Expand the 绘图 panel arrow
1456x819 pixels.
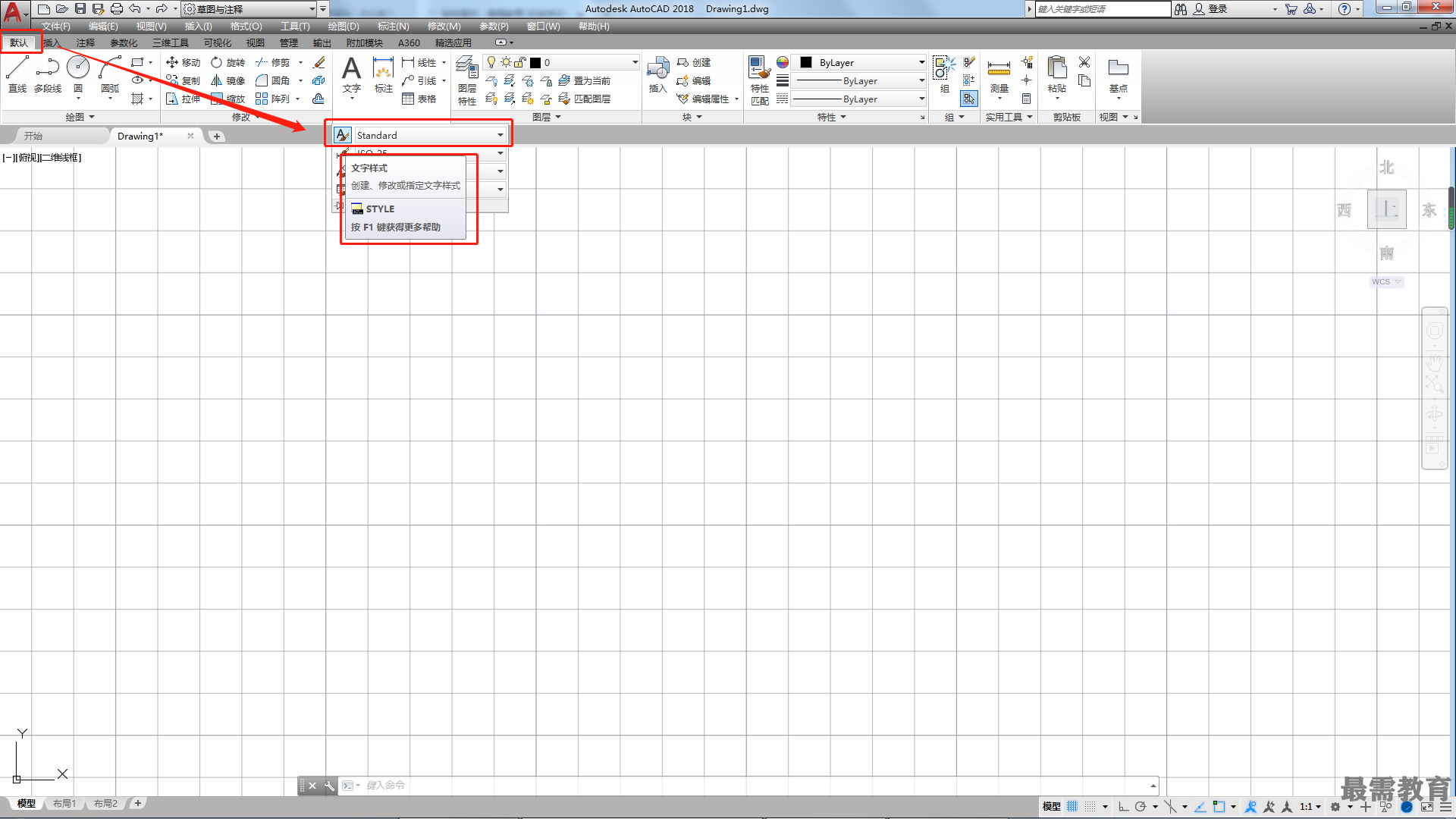point(92,117)
